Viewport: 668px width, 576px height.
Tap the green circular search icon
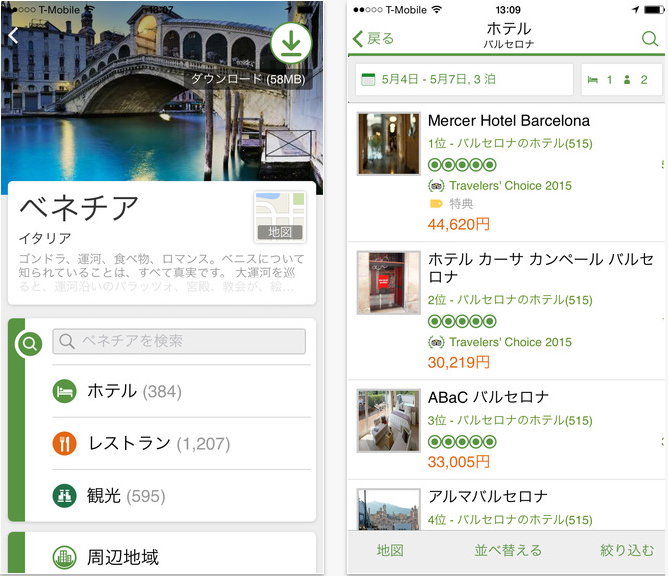29,343
